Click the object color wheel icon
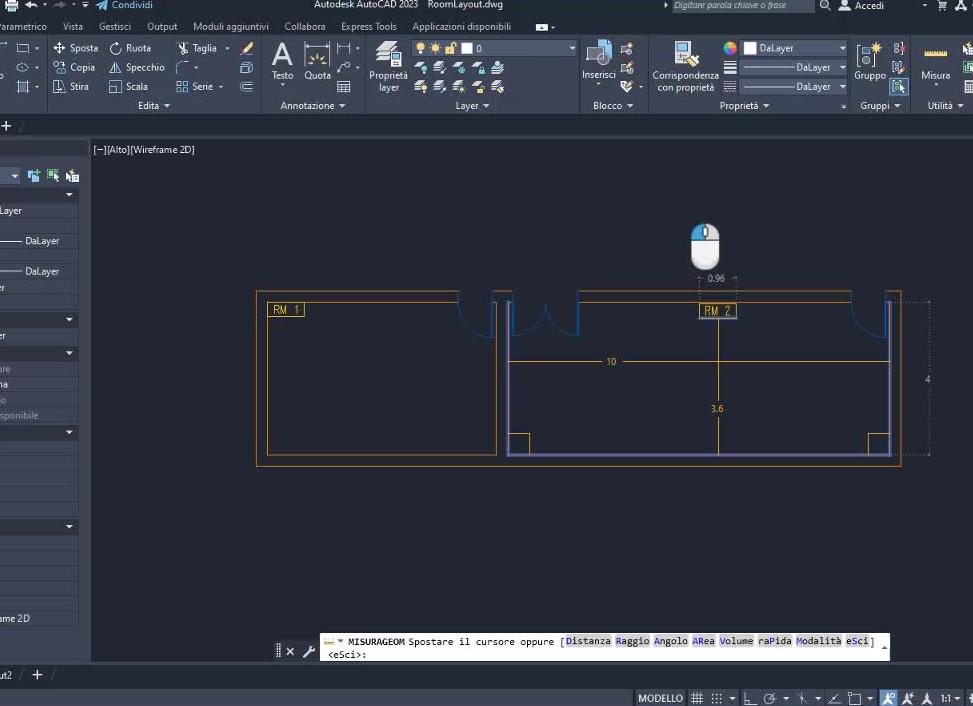Screen dimensions: 973x706 click(x=730, y=48)
